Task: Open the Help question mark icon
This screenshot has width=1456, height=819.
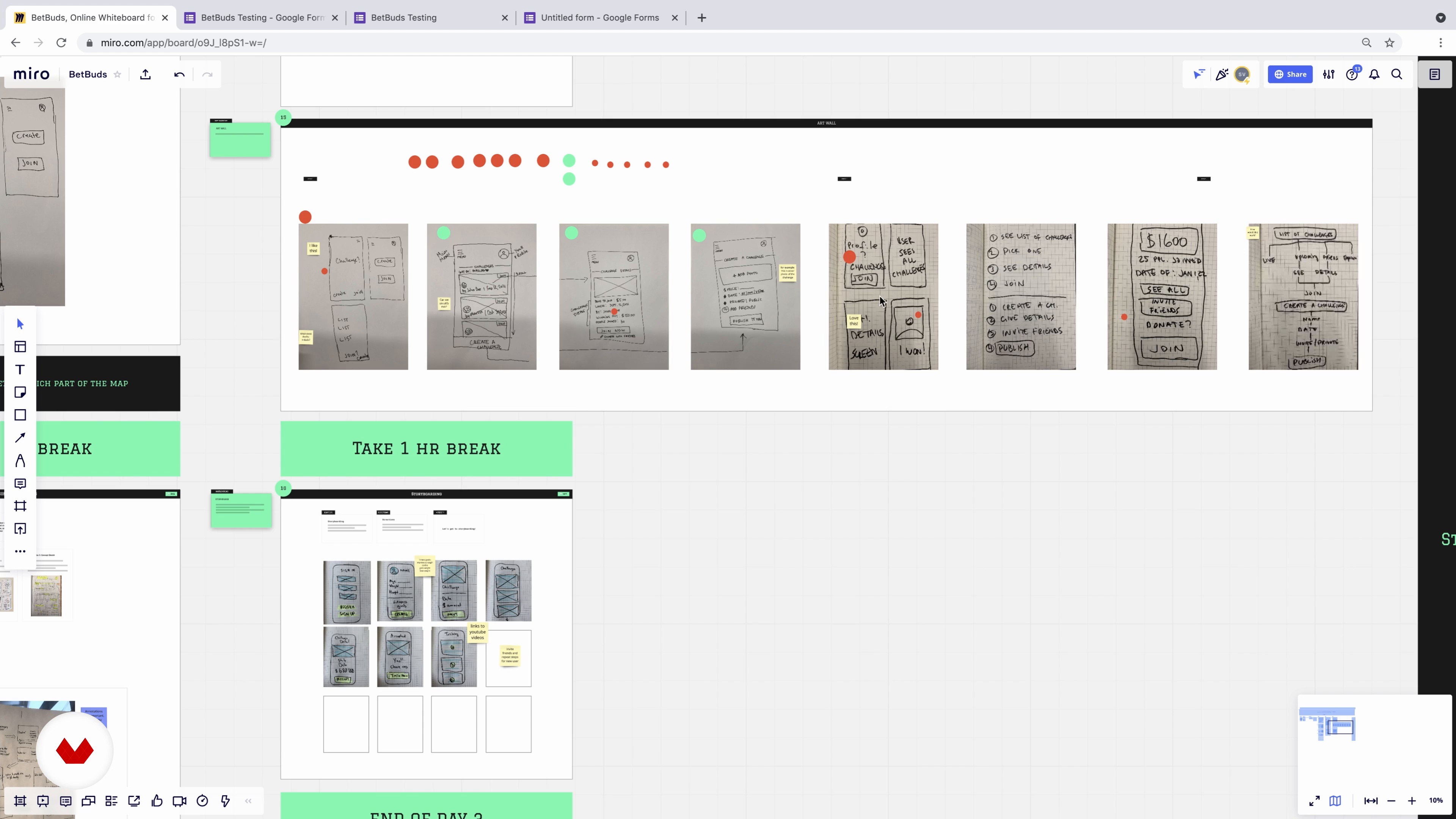Action: click(1352, 74)
